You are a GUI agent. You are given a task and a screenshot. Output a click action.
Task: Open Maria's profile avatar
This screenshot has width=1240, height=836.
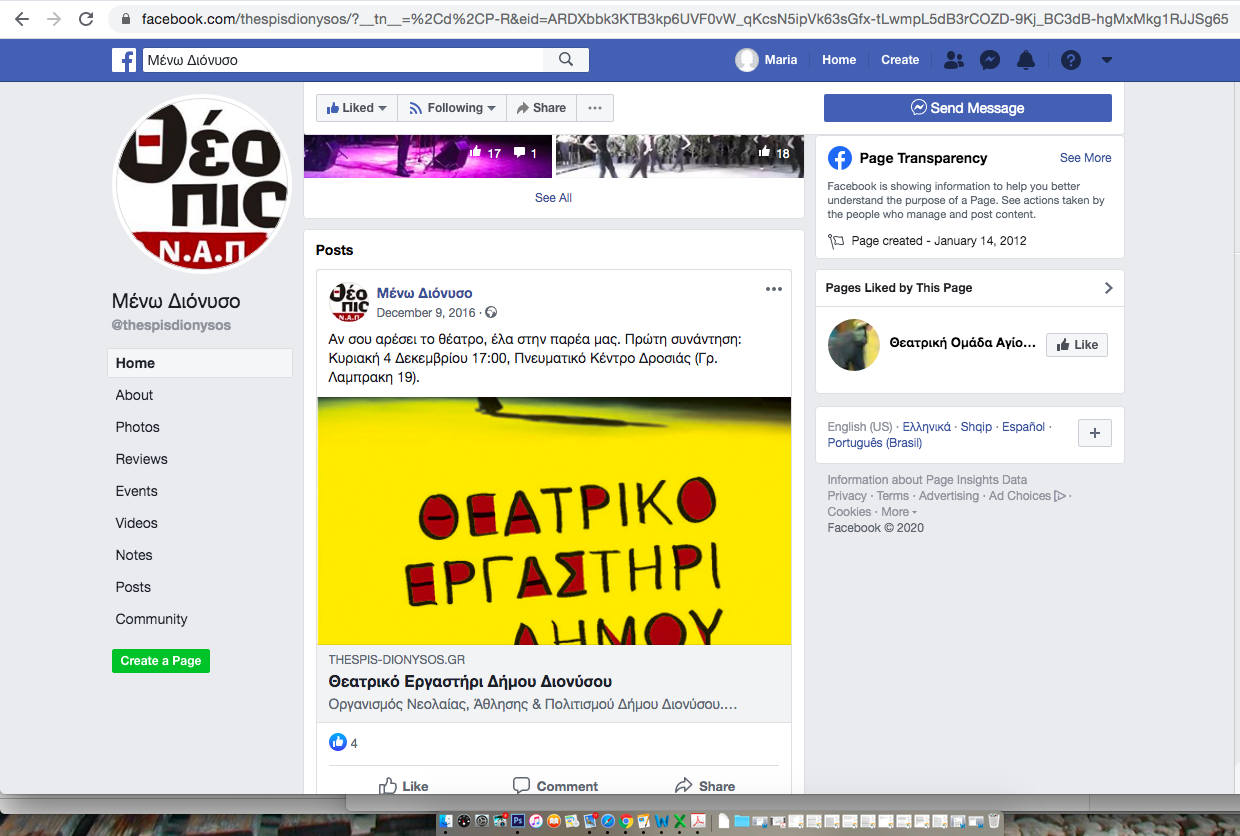point(747,60)
